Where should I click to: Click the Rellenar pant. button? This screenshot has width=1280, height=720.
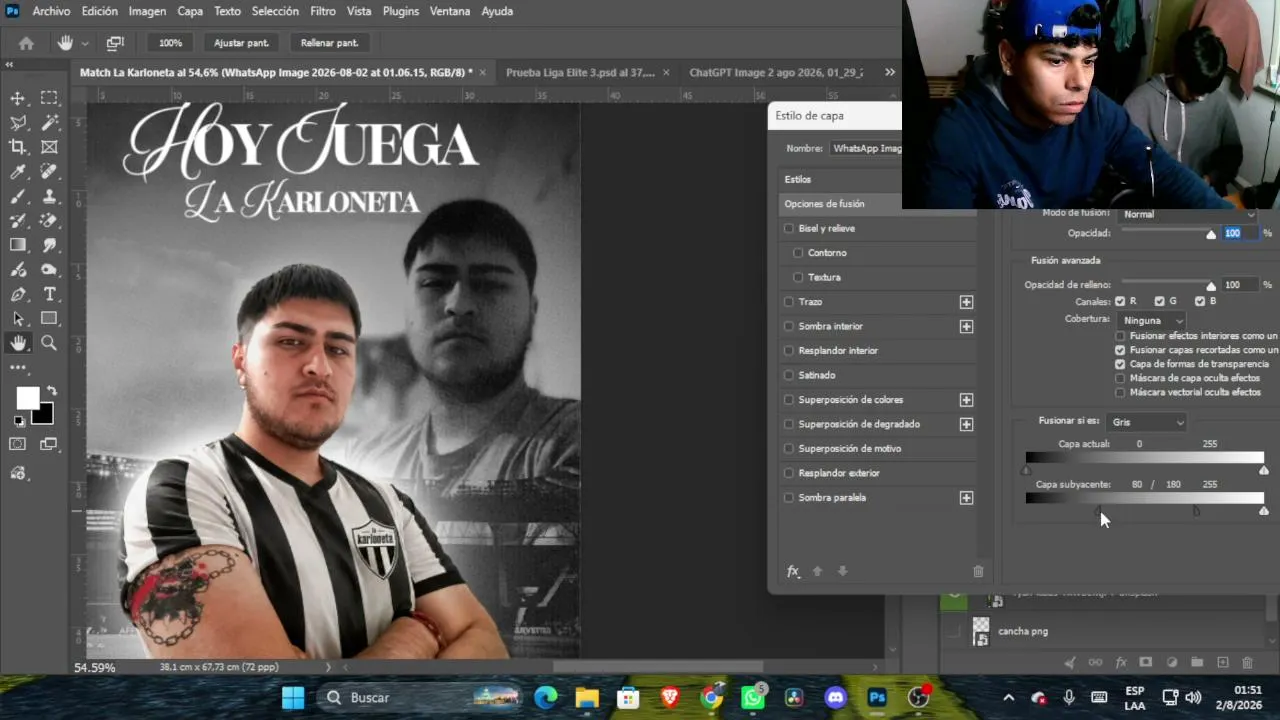point(330,43)
